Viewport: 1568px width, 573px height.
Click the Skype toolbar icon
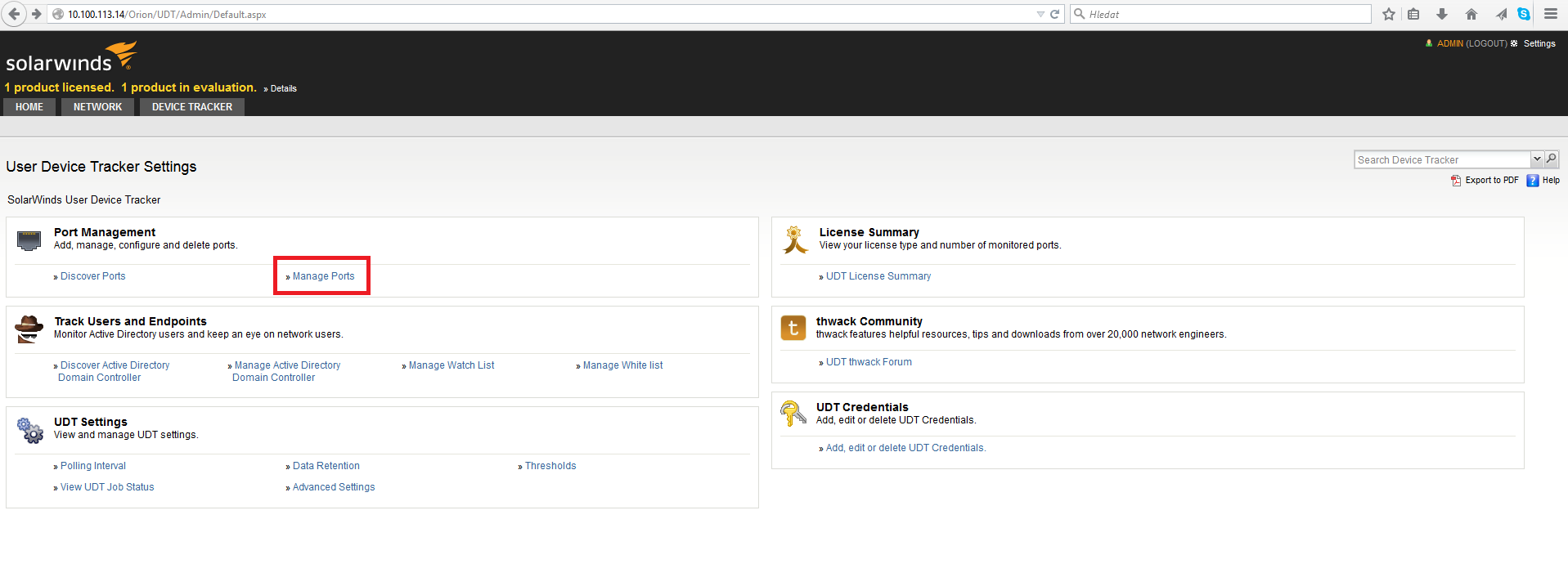tap(1524, 14)
